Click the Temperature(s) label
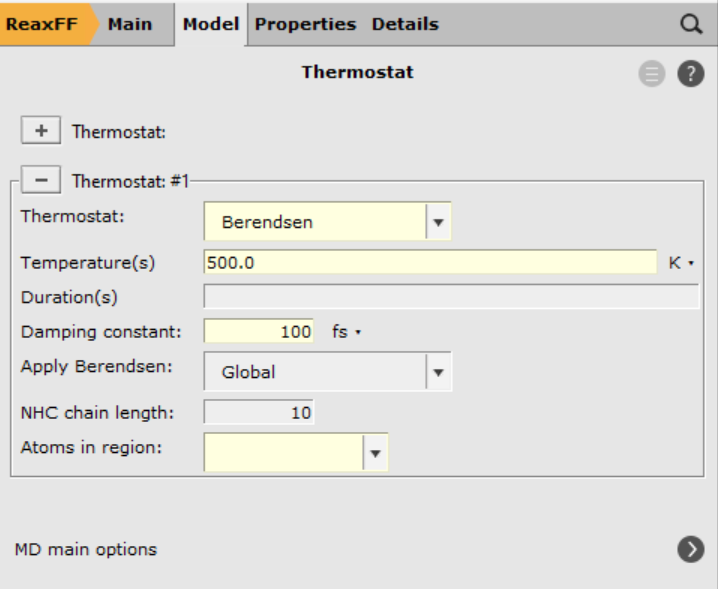The height and width of the screenshot is (589, 718). 88,263
